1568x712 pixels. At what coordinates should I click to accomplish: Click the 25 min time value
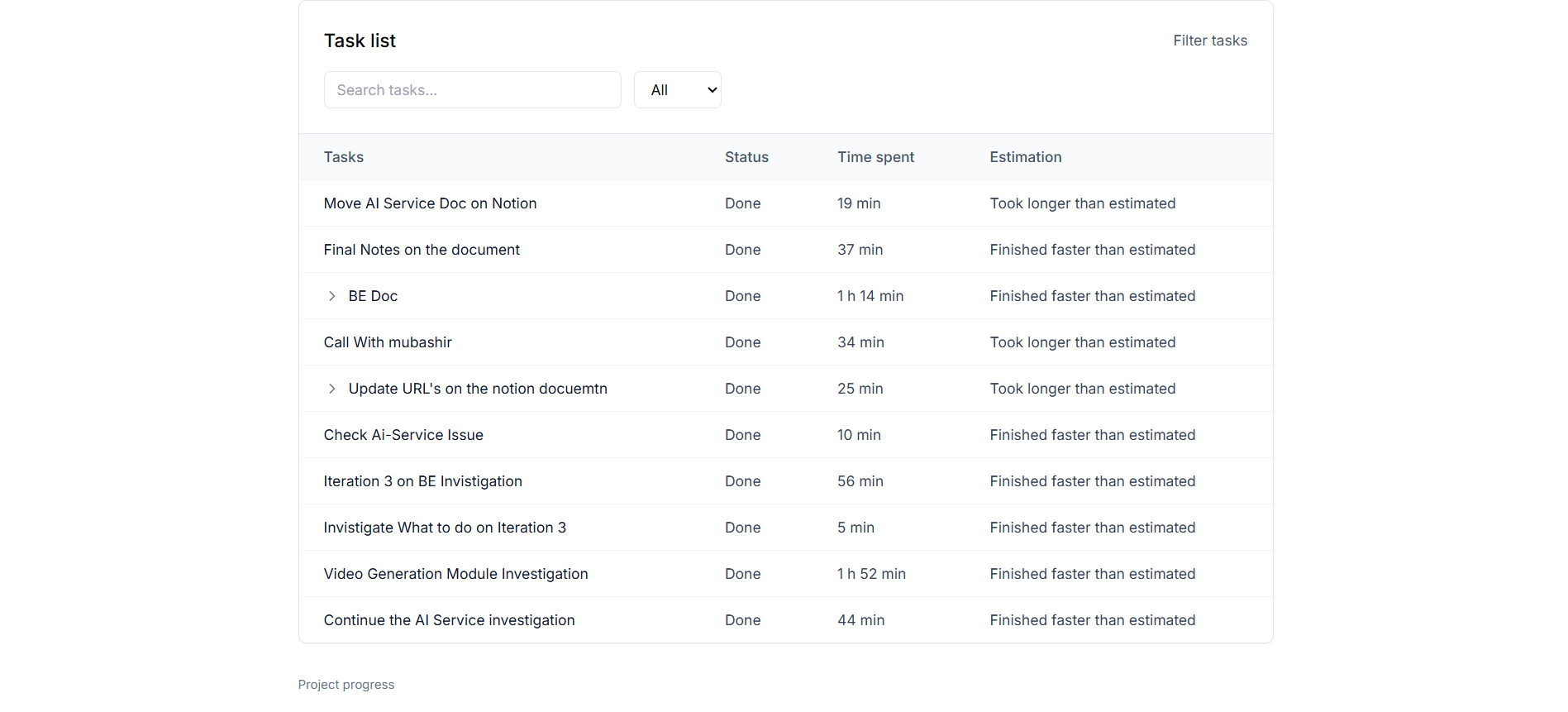[860, 389]
